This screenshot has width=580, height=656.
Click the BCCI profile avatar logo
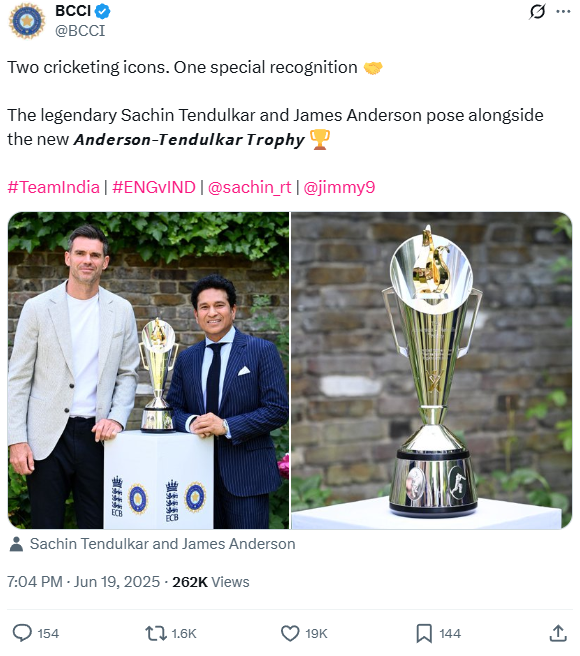(x=27, y=21)
